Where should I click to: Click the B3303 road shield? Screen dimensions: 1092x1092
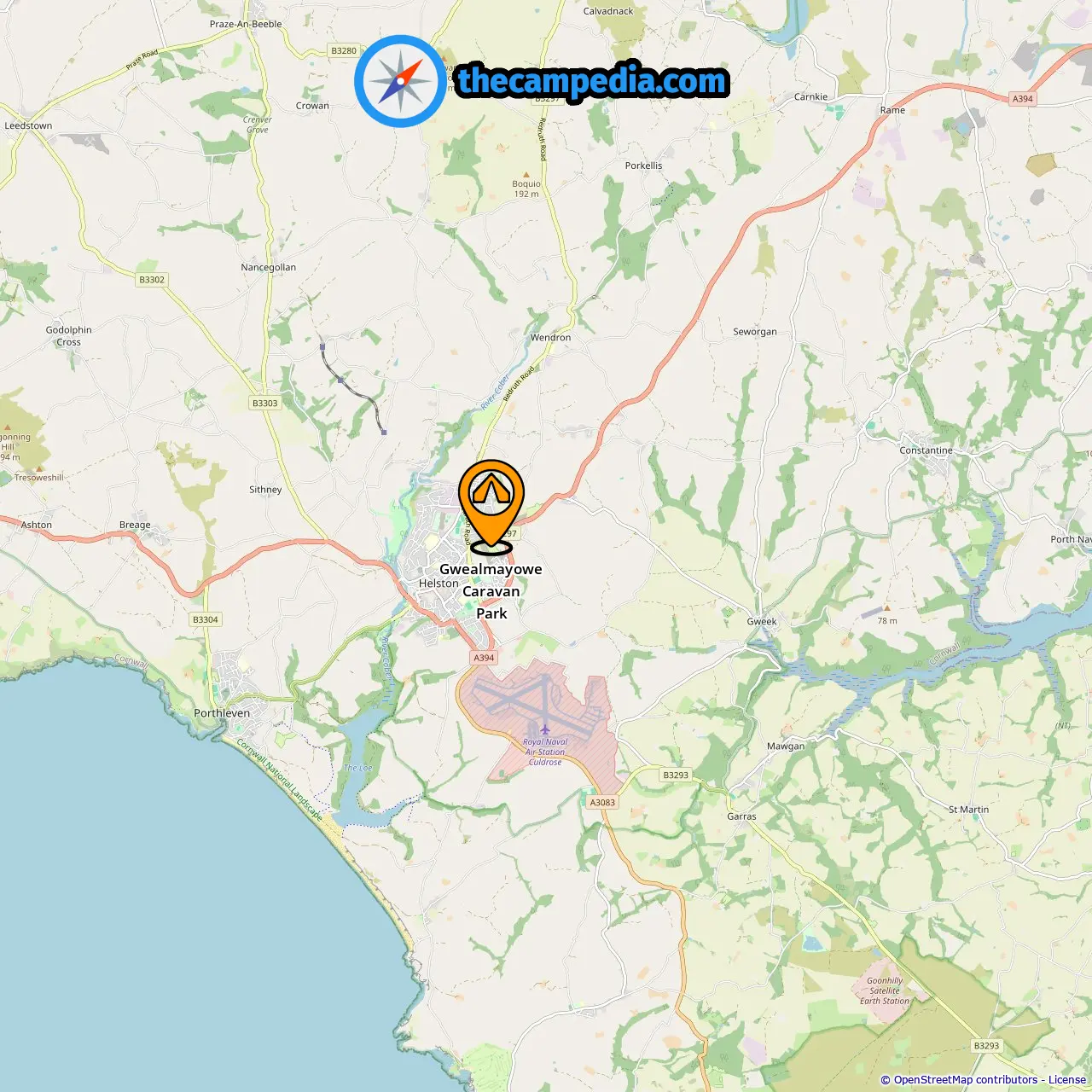coord(265,403)
